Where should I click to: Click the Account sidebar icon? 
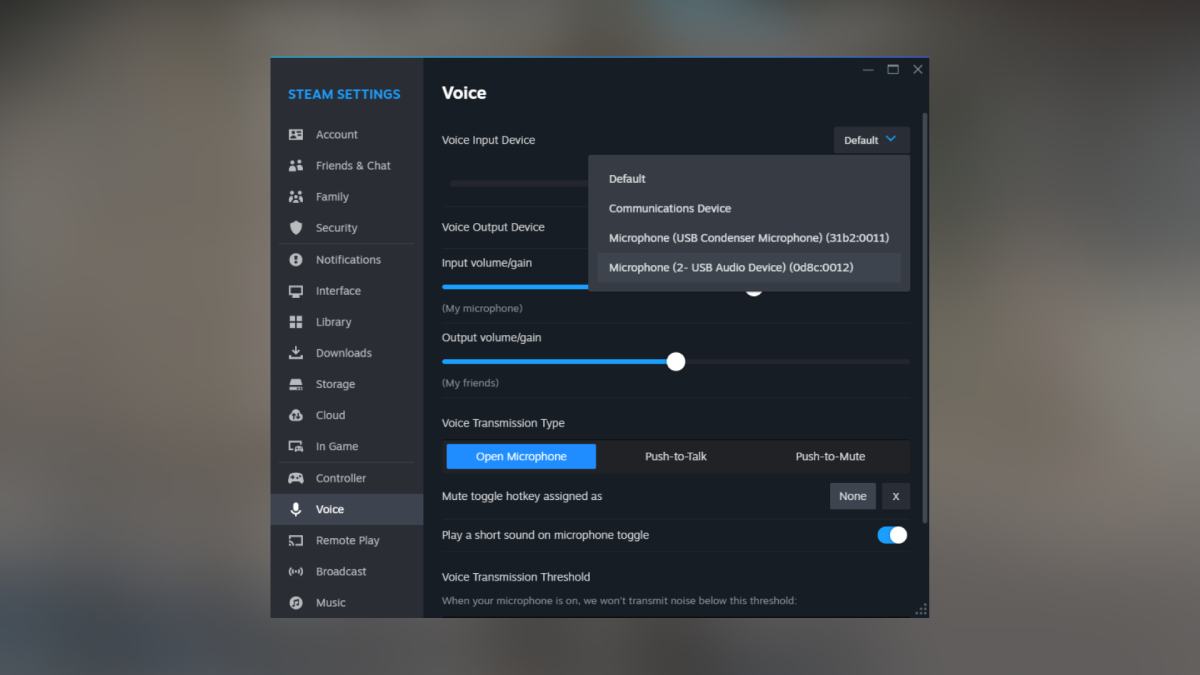(296, 135)
